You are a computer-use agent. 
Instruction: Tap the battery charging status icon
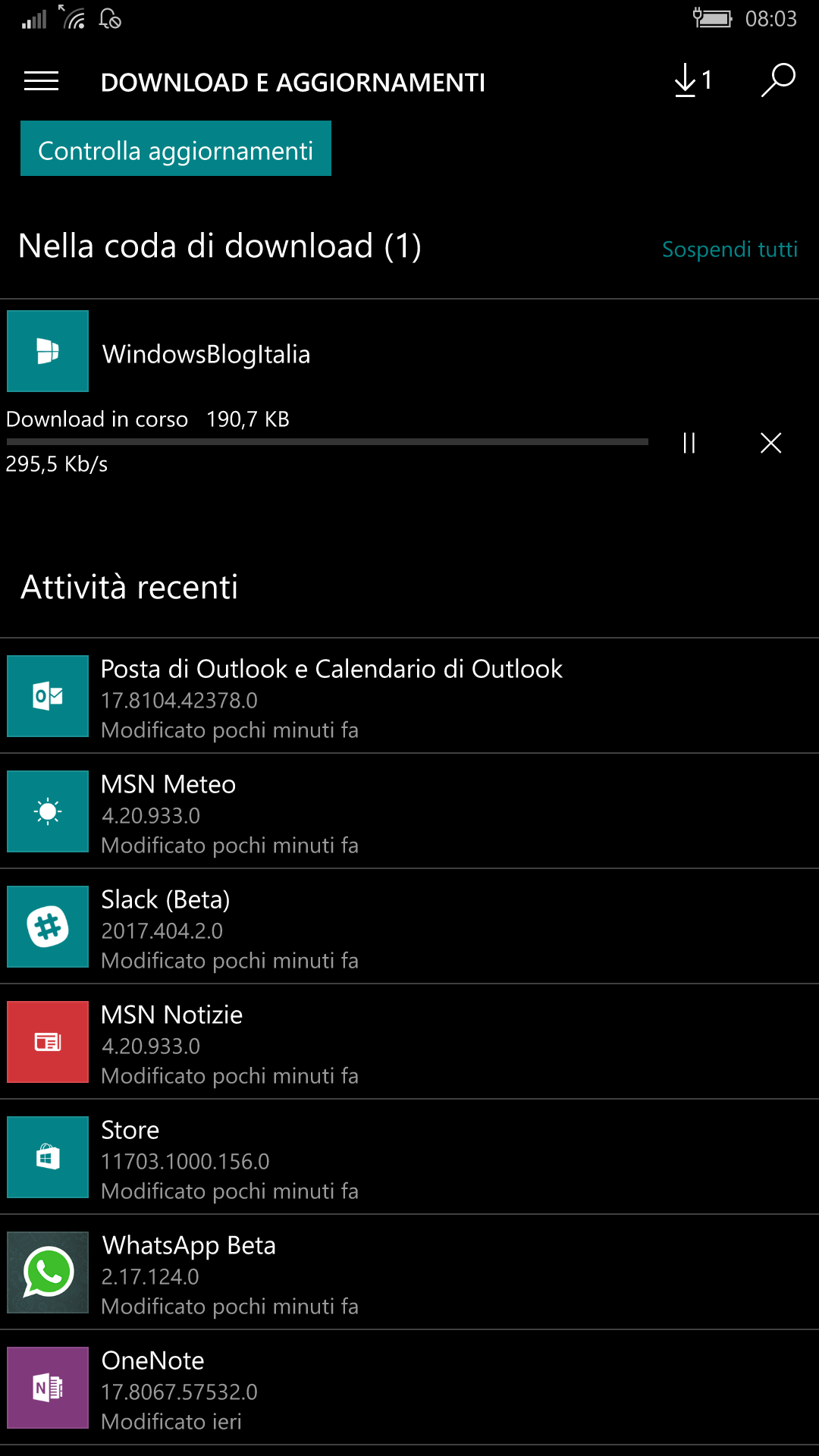click(x=712, y=17)
